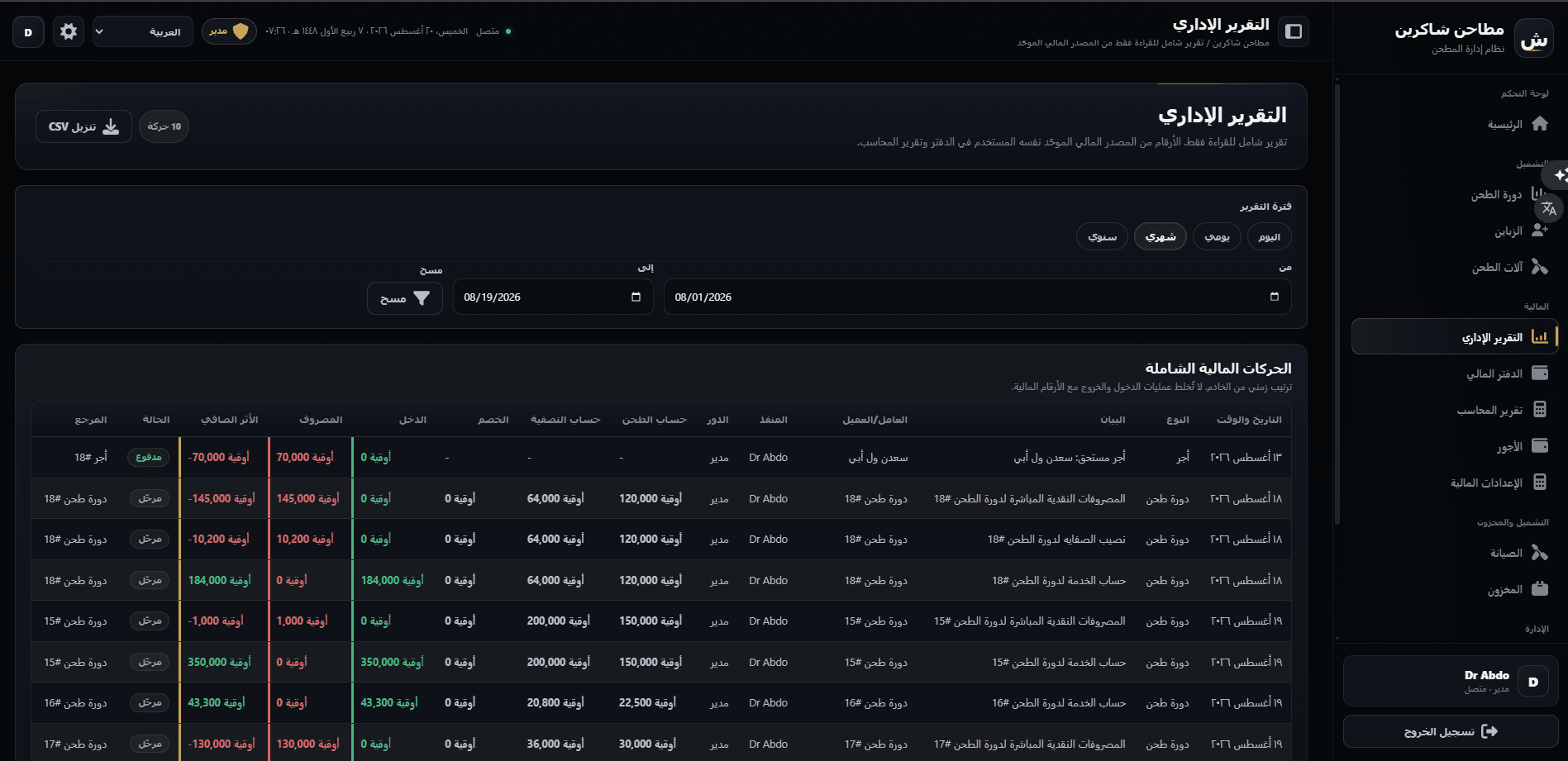
Task: Click the التاريخ والوقت column header
Action: tap(1249, 420)
